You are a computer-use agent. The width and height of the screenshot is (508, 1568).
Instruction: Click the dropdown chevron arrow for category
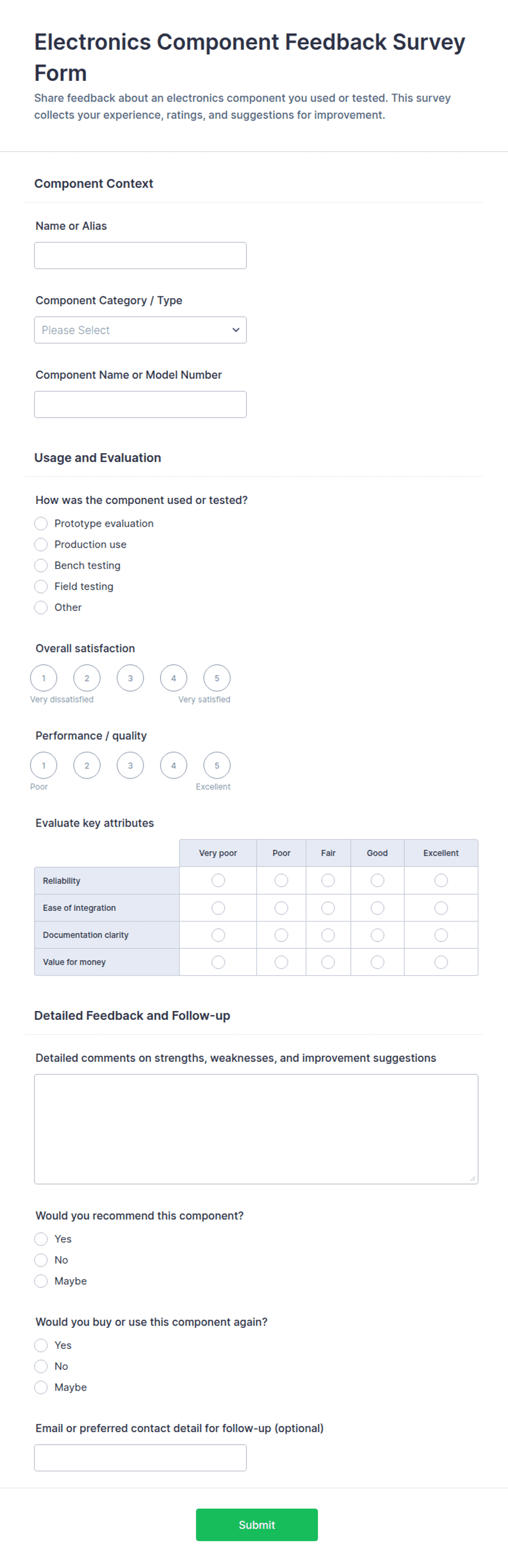[x=236, y=330]
